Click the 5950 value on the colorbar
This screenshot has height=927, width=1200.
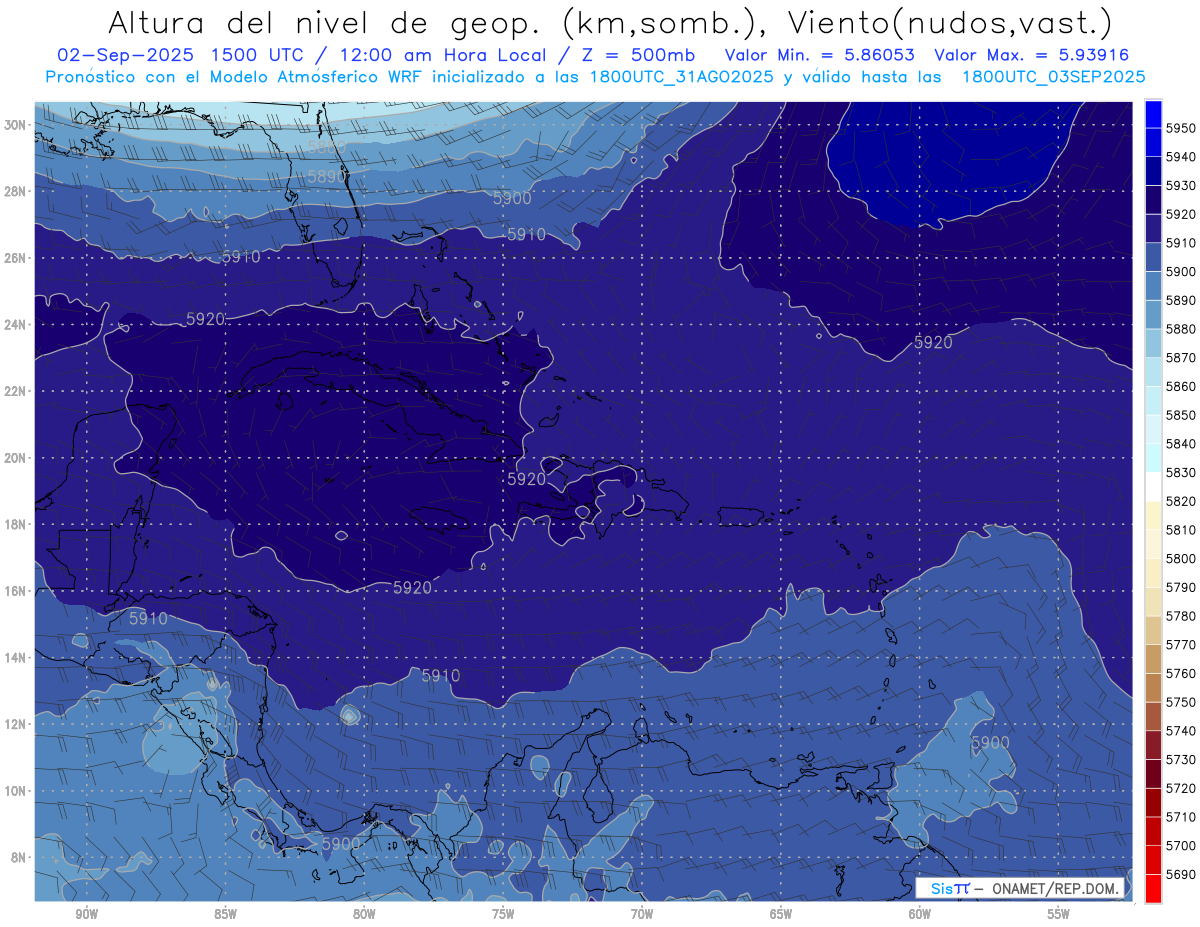pos(1181,129)
